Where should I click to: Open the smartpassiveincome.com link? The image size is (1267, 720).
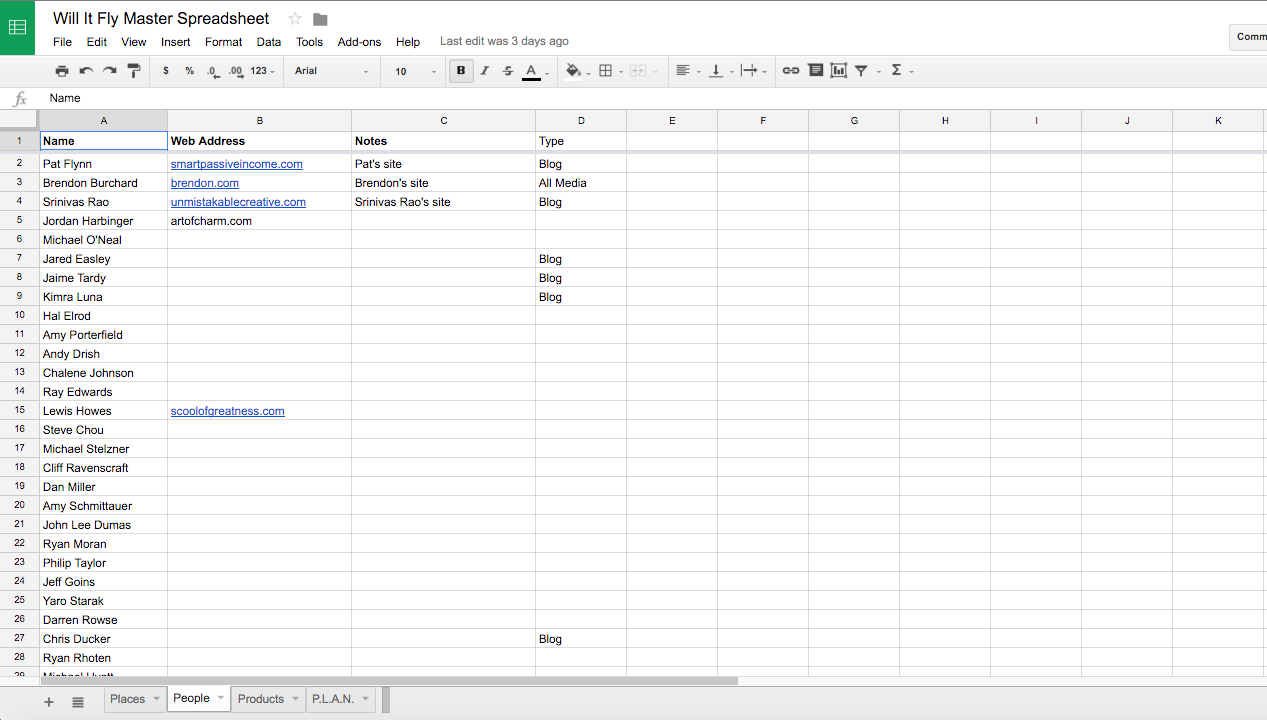click(x=237, y=164)
